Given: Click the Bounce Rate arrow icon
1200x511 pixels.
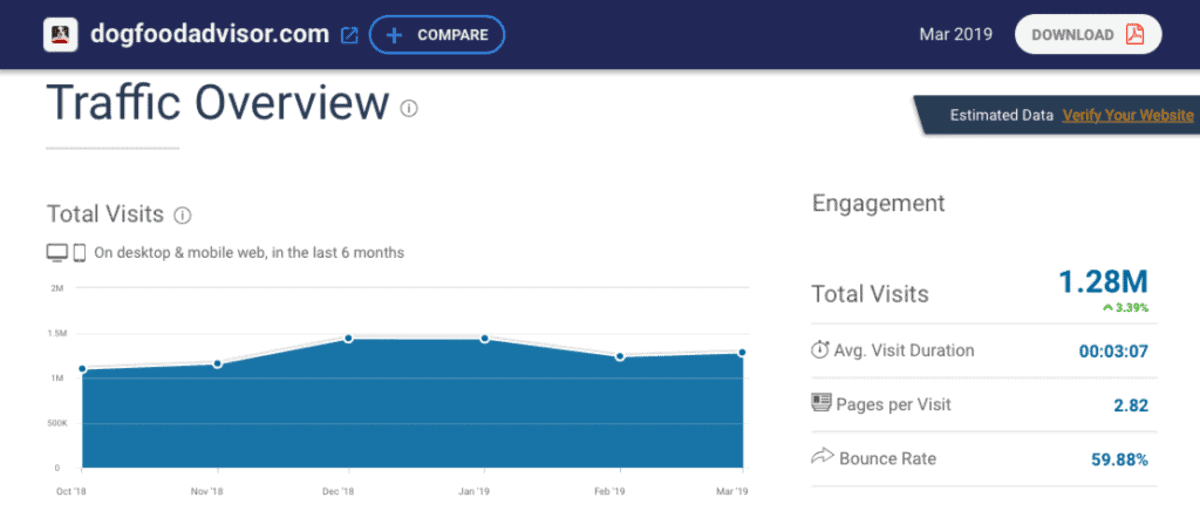Looking at the screenshot, I should click(821, 458).
